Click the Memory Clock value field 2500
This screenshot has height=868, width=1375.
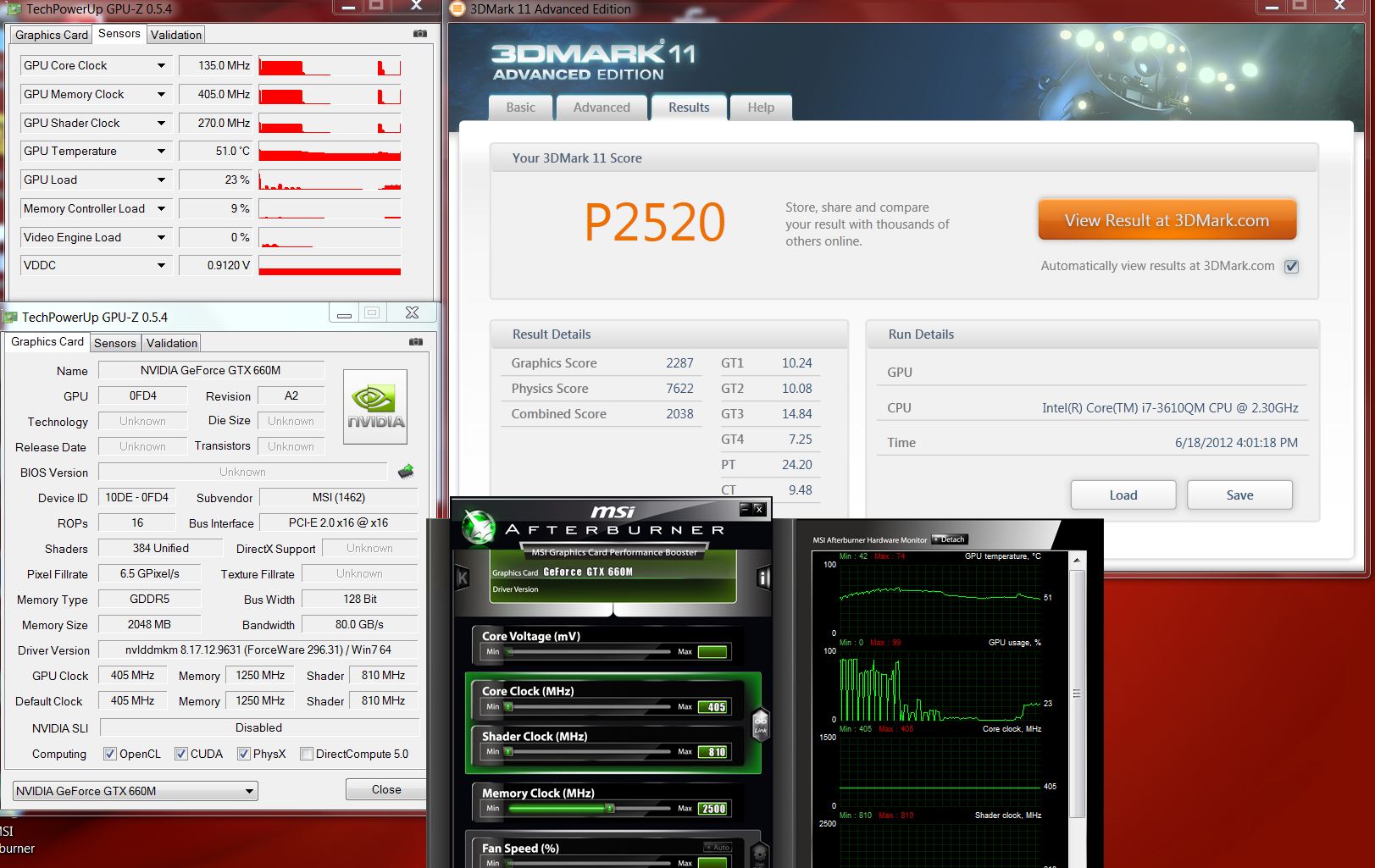712,809
